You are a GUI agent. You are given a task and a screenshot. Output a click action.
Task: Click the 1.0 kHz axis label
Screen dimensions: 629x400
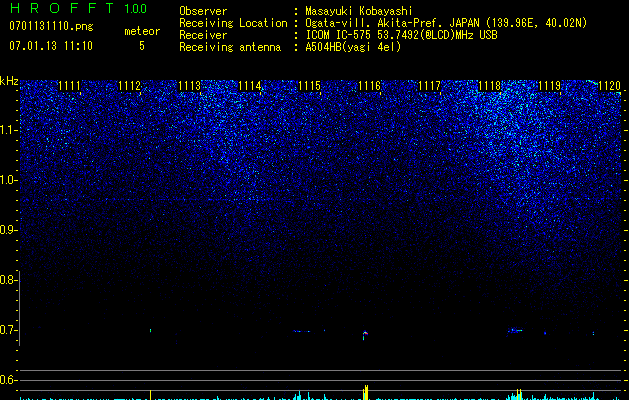pyautogui.click(x=8, y=180)
